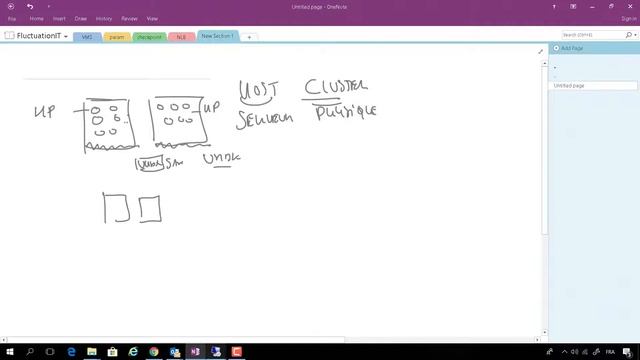Open the red recorder app taskbar icon

coord(237,351)
